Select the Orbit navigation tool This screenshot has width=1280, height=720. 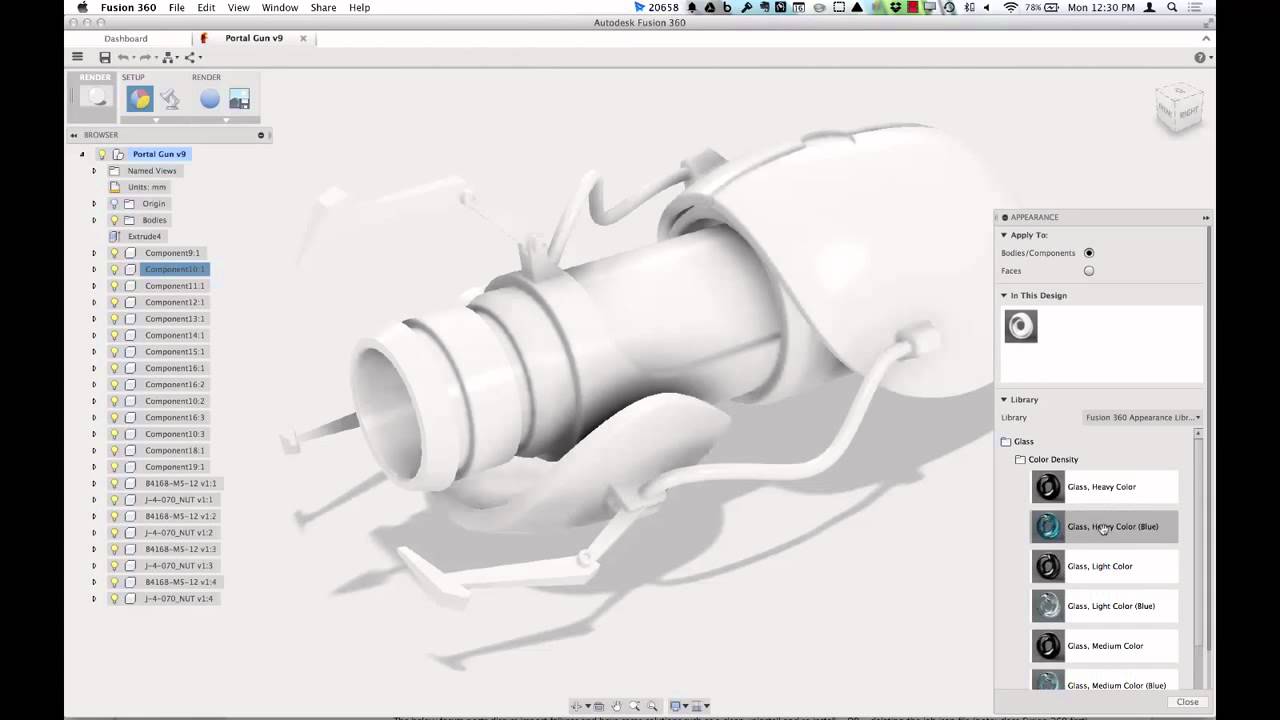576,706
